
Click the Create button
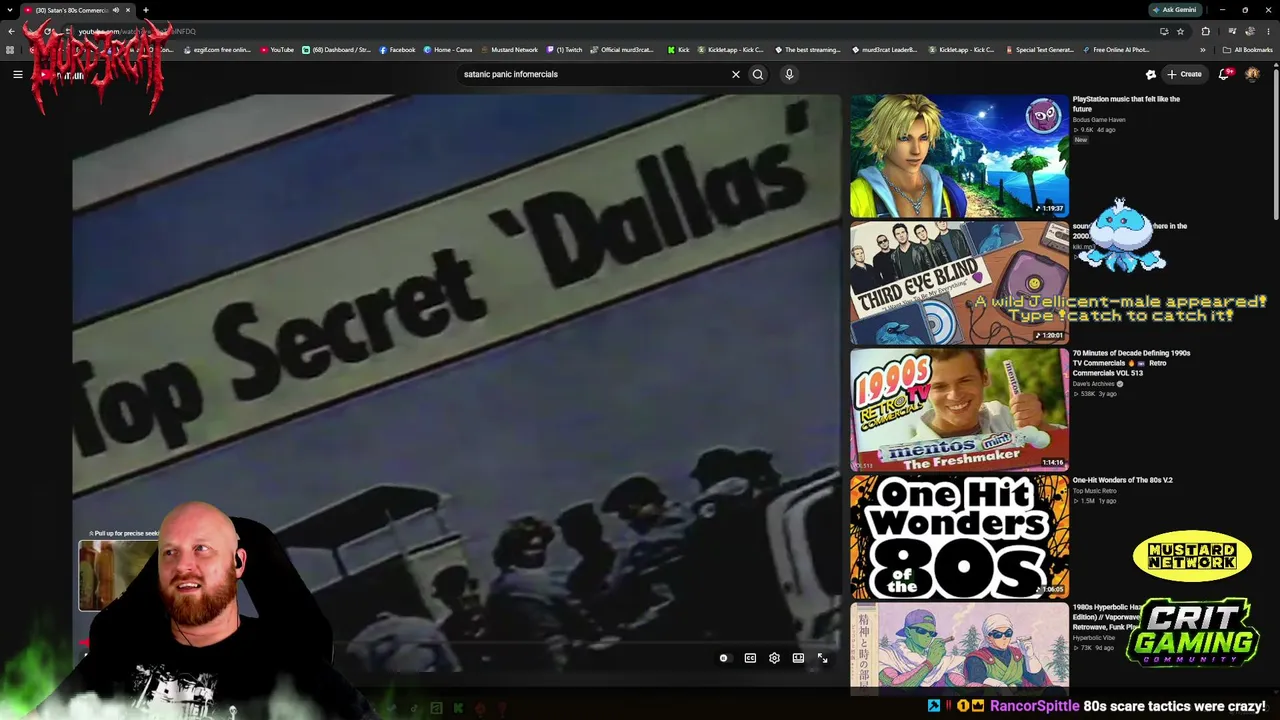(x=1184, y=74)
